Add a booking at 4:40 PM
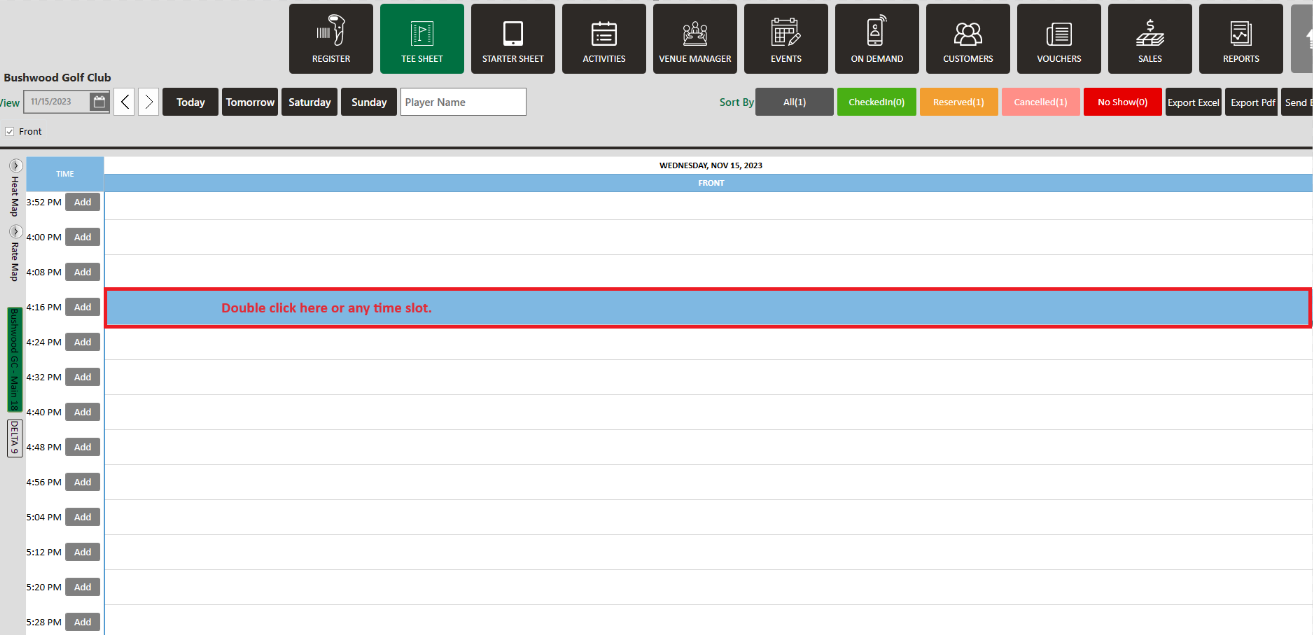Viewport: 1313px width, 635px height. point(82,412)
